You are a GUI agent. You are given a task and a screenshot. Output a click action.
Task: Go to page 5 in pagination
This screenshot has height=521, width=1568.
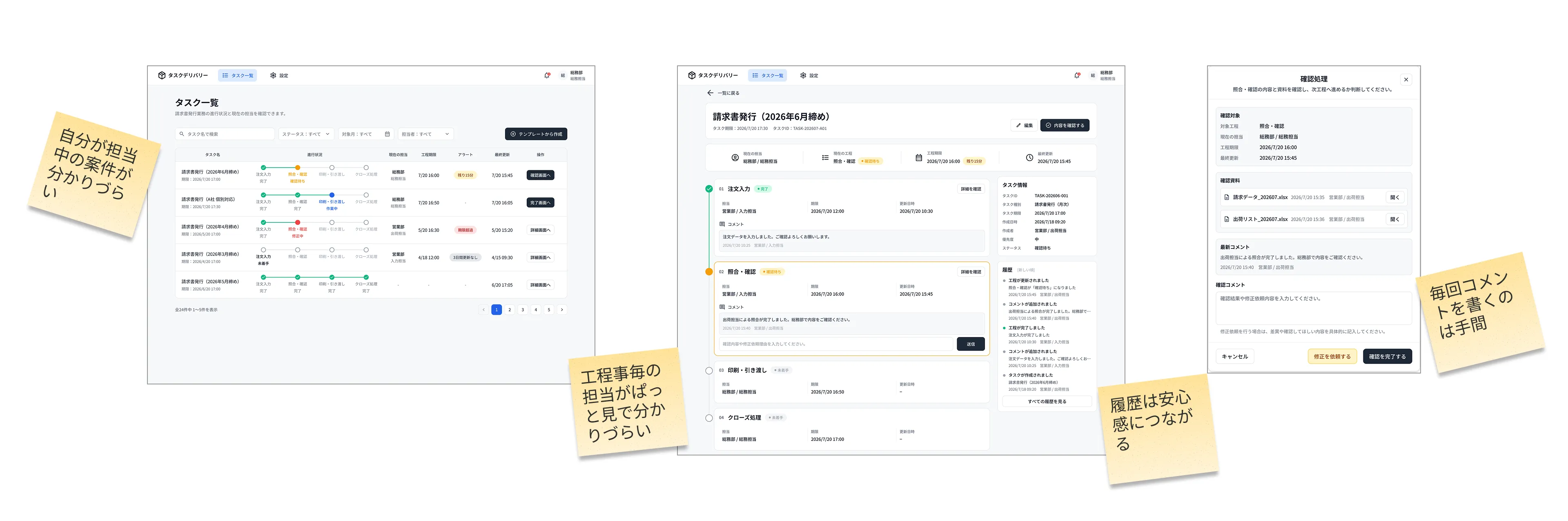548,310
